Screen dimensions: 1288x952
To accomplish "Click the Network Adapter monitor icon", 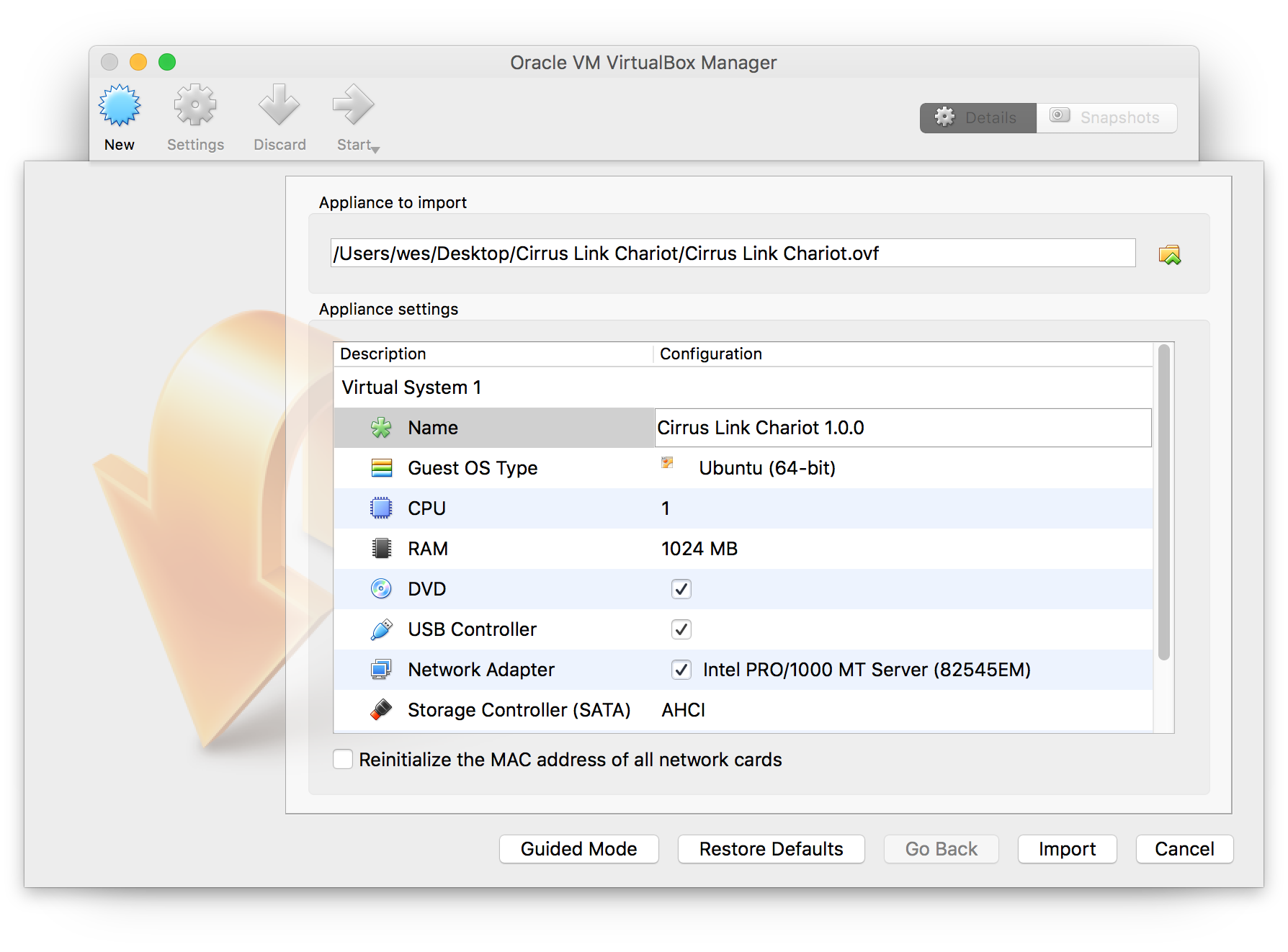I will pyautogui.click(x=381, y=670).
